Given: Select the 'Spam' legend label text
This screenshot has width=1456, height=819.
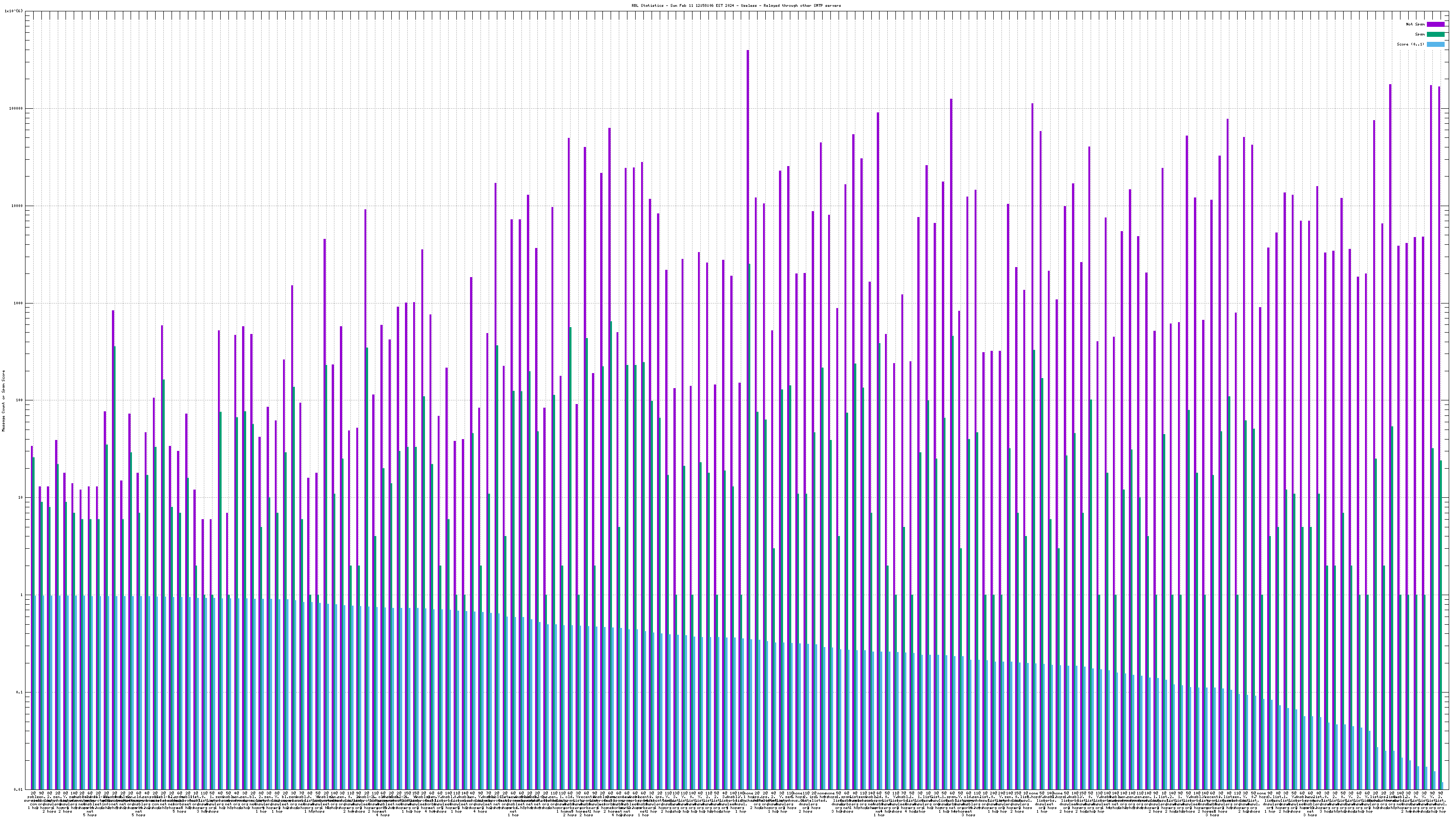Looking at the screenshot, I should click(x=1420, y=35).
